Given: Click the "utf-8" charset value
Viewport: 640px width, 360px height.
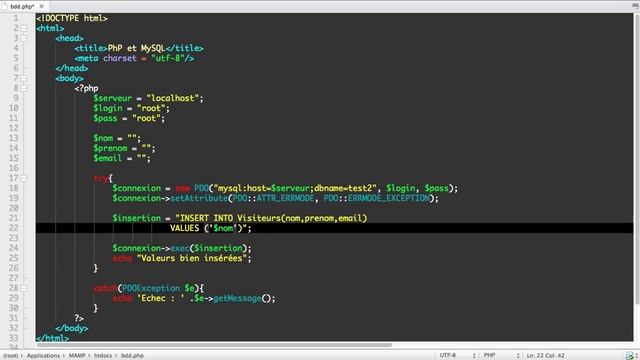Looking at the screenshot, I should click(x=168, y=58).
